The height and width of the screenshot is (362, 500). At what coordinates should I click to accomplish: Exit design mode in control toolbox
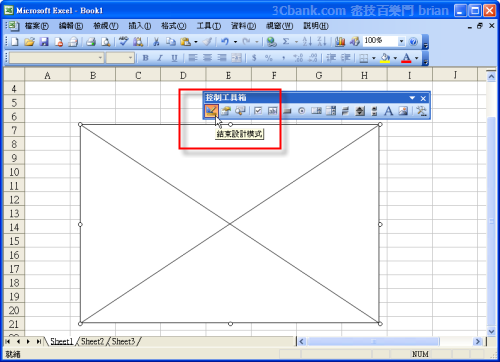coord(211,111)
